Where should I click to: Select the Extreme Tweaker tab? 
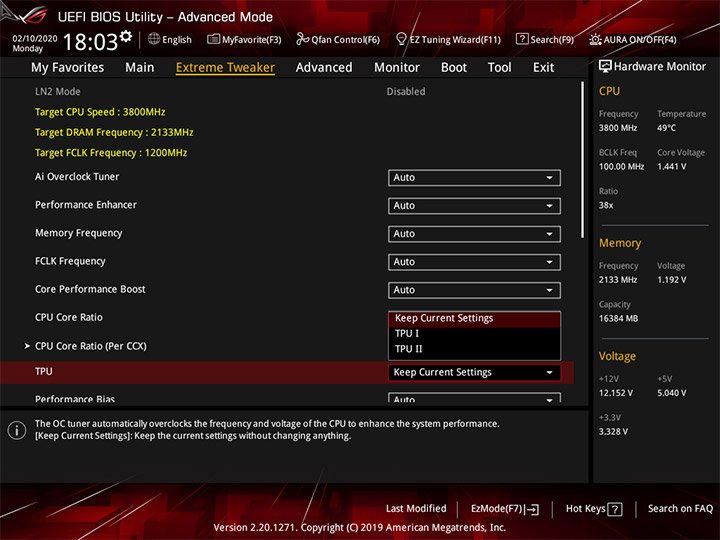click(225, 68)
